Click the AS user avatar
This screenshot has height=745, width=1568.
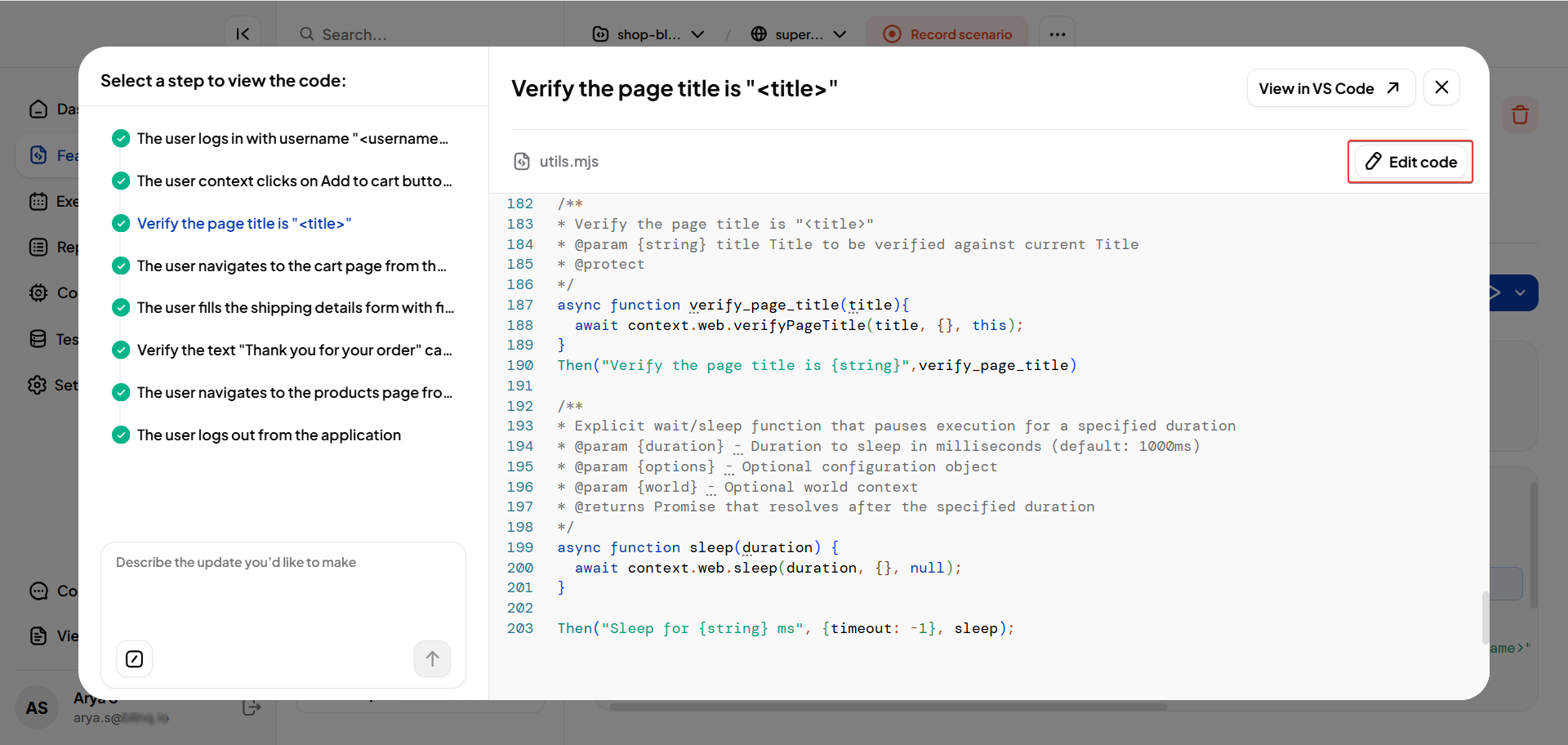tap(37, 707)
